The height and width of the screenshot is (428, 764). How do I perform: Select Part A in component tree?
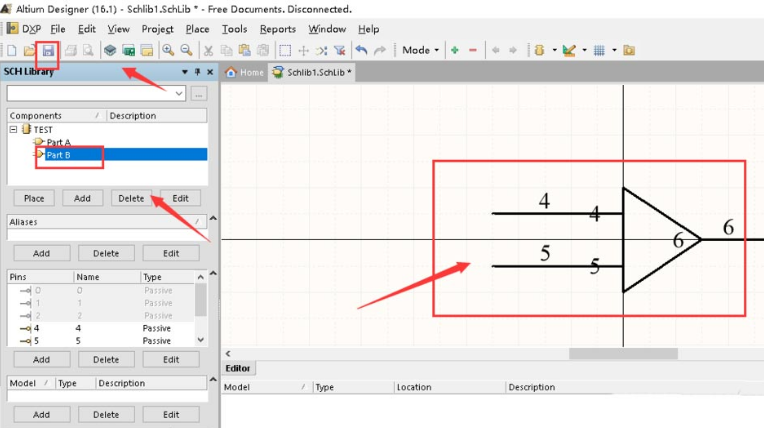click(58, 142)
